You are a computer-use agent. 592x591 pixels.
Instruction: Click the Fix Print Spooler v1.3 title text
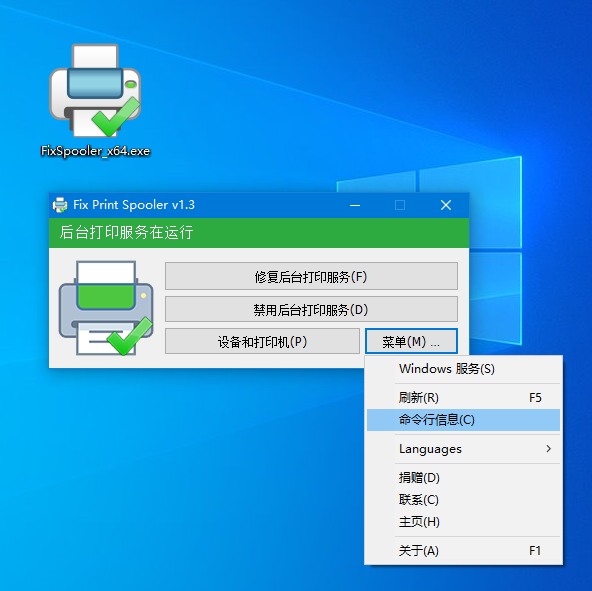134,205
